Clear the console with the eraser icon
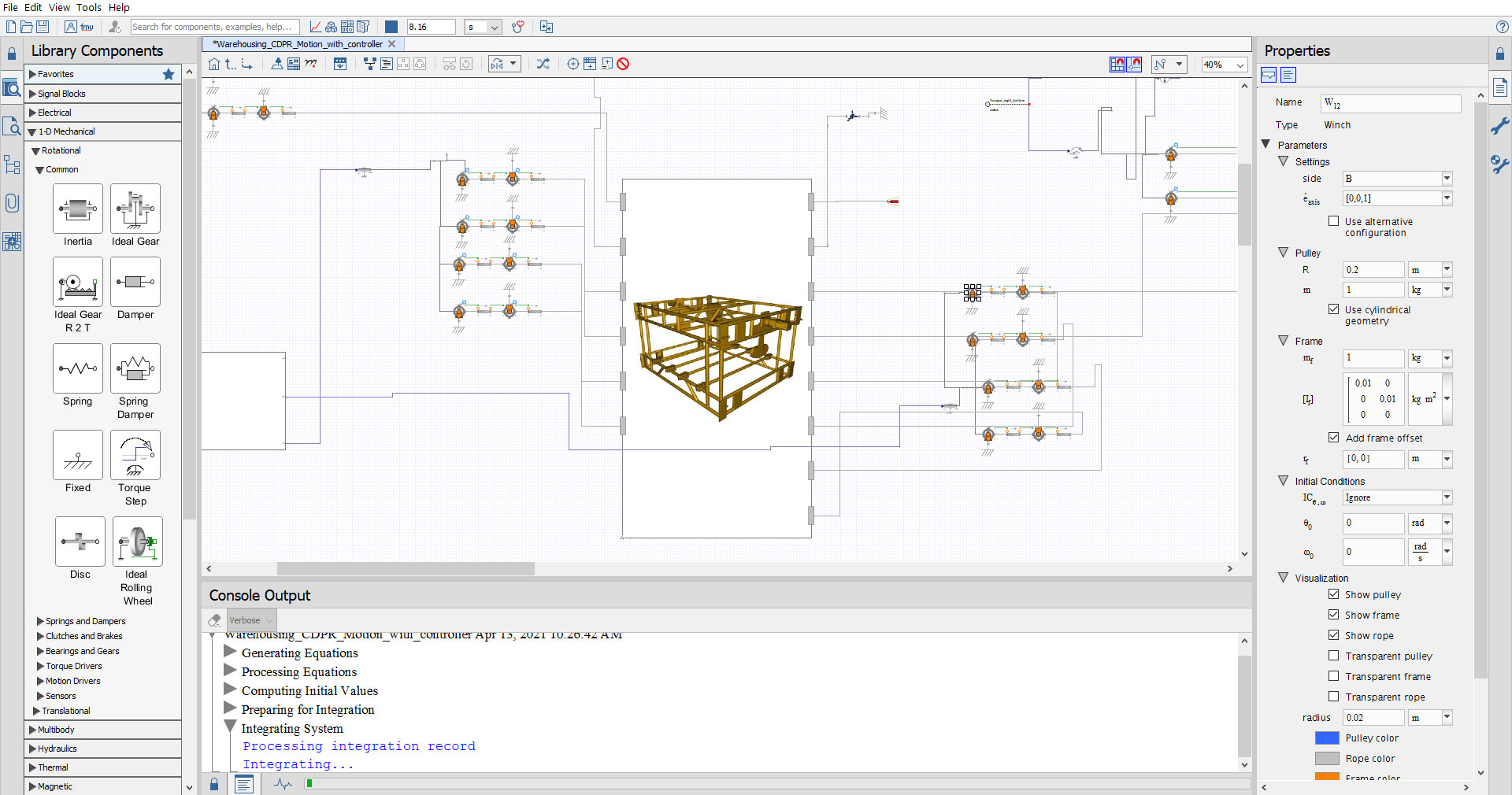Image resolution: width=1512 pixels, height=795 pixels. point(214,620)
